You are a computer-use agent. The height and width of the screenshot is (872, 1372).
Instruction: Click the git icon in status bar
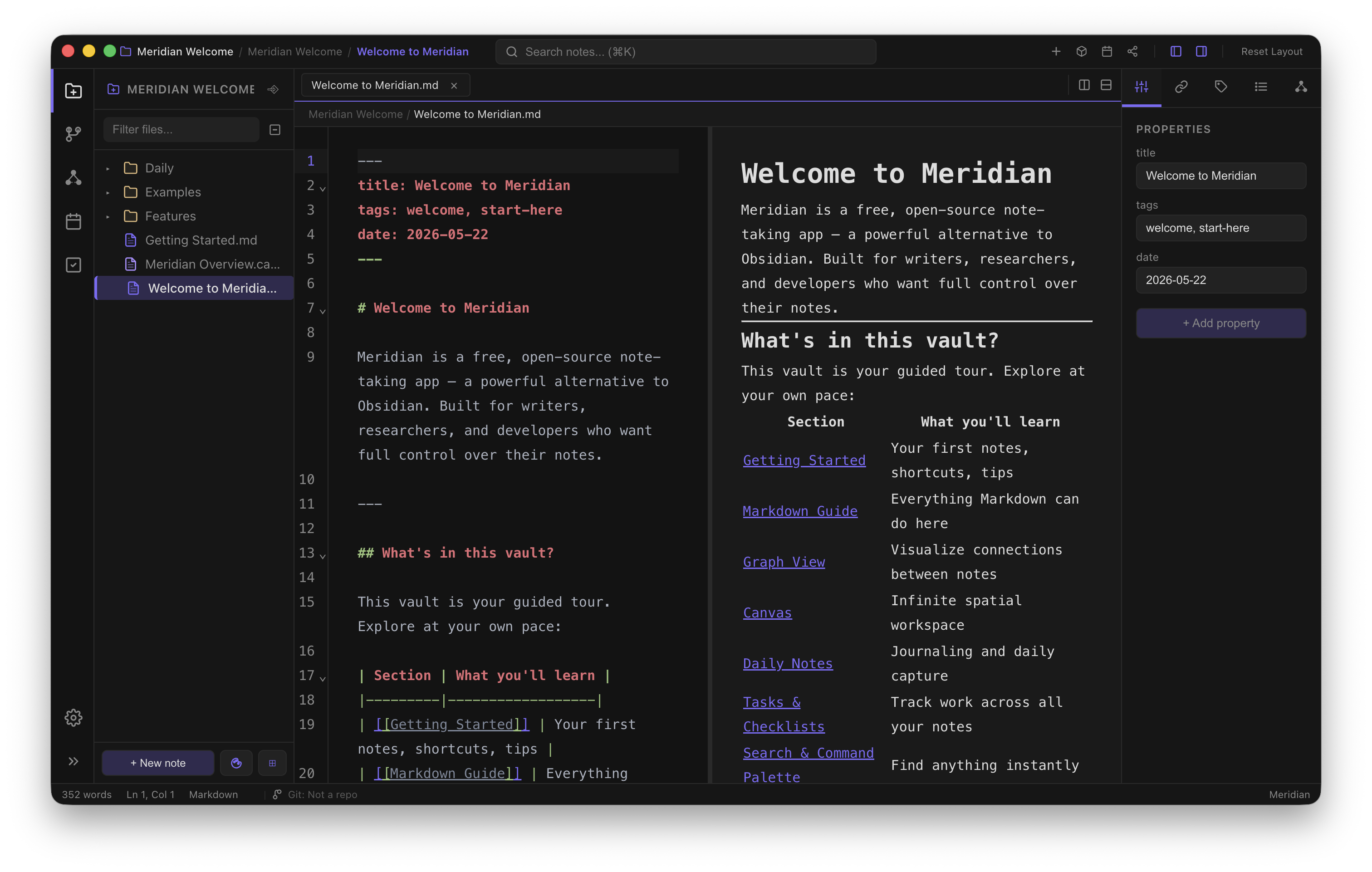(x=277, y=794)
